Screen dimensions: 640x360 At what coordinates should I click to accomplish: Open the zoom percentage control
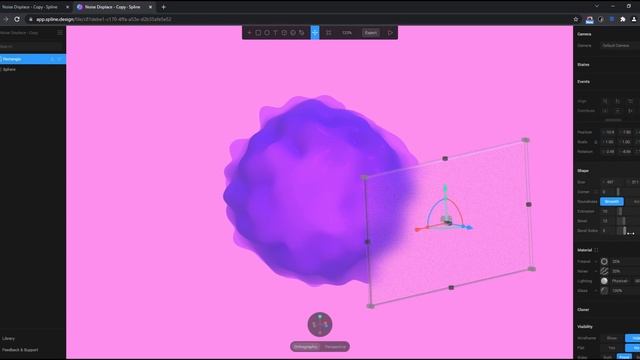pyautogui.click(x=347, y=33)
